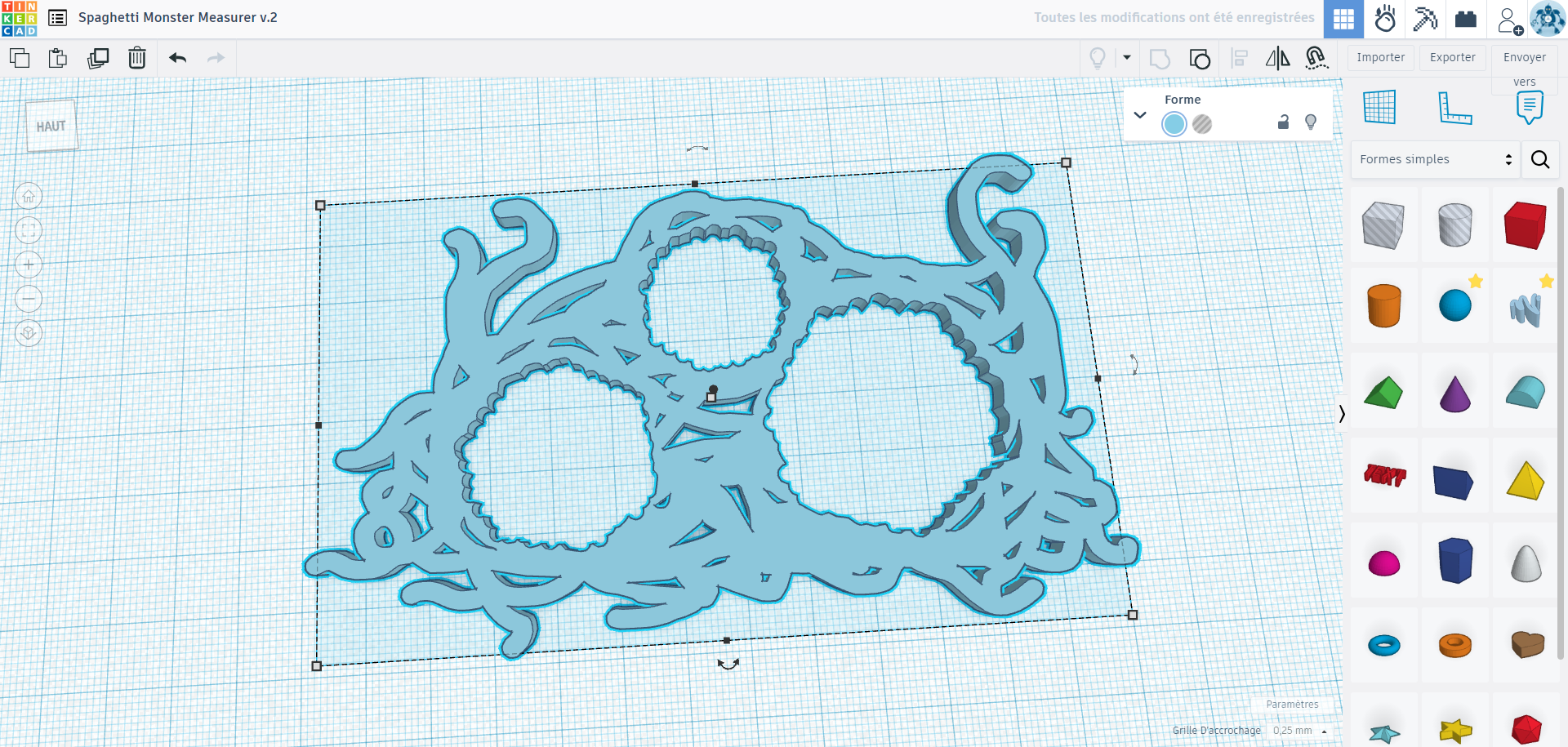Choose the solid blue color swatch
This screenshot has height=747, width=1568.
(1174, 124)
